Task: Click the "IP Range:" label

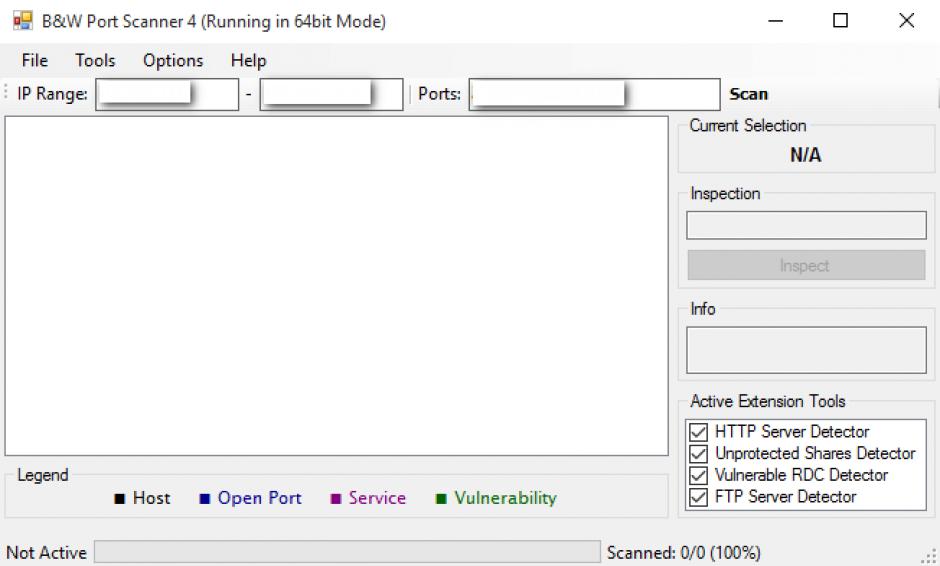Action: (52, 94)
